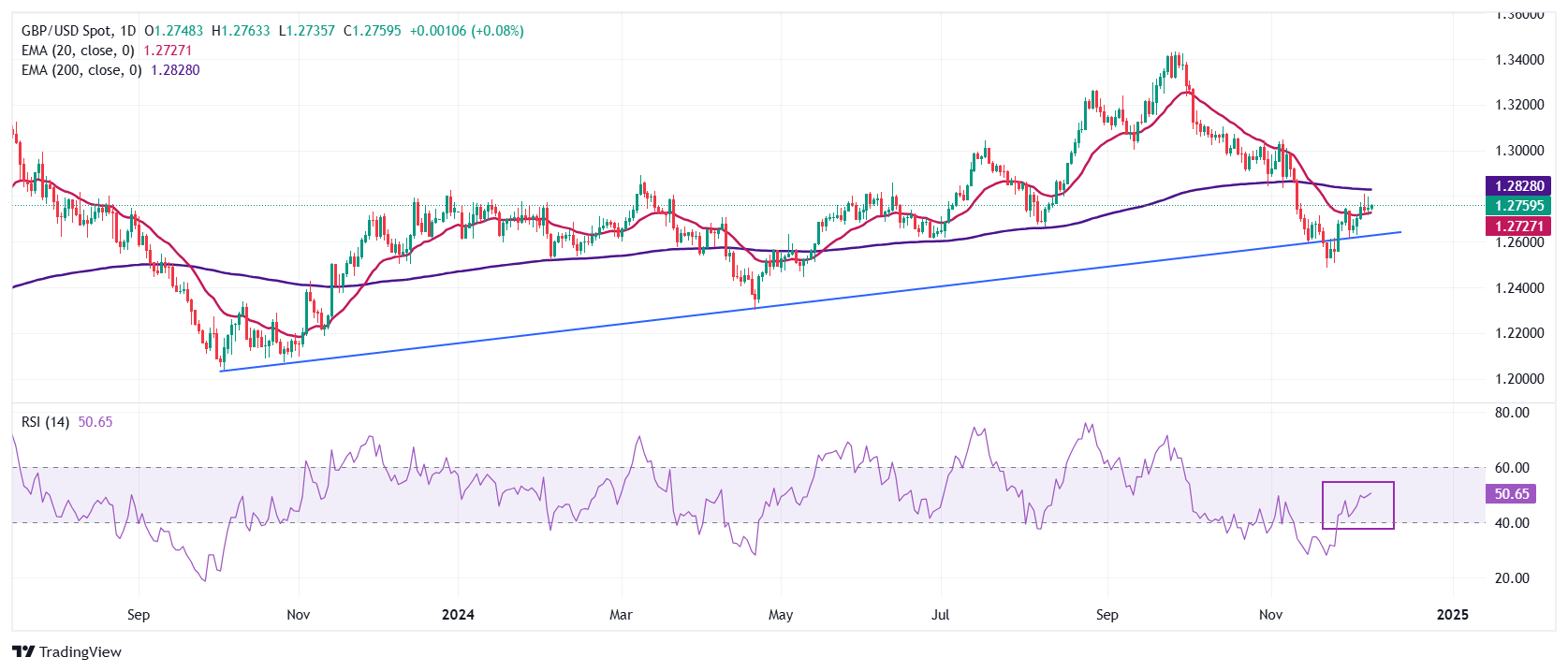Click the 80.00 RSI axis label

pyautogui.click(x=1511, y=413)
